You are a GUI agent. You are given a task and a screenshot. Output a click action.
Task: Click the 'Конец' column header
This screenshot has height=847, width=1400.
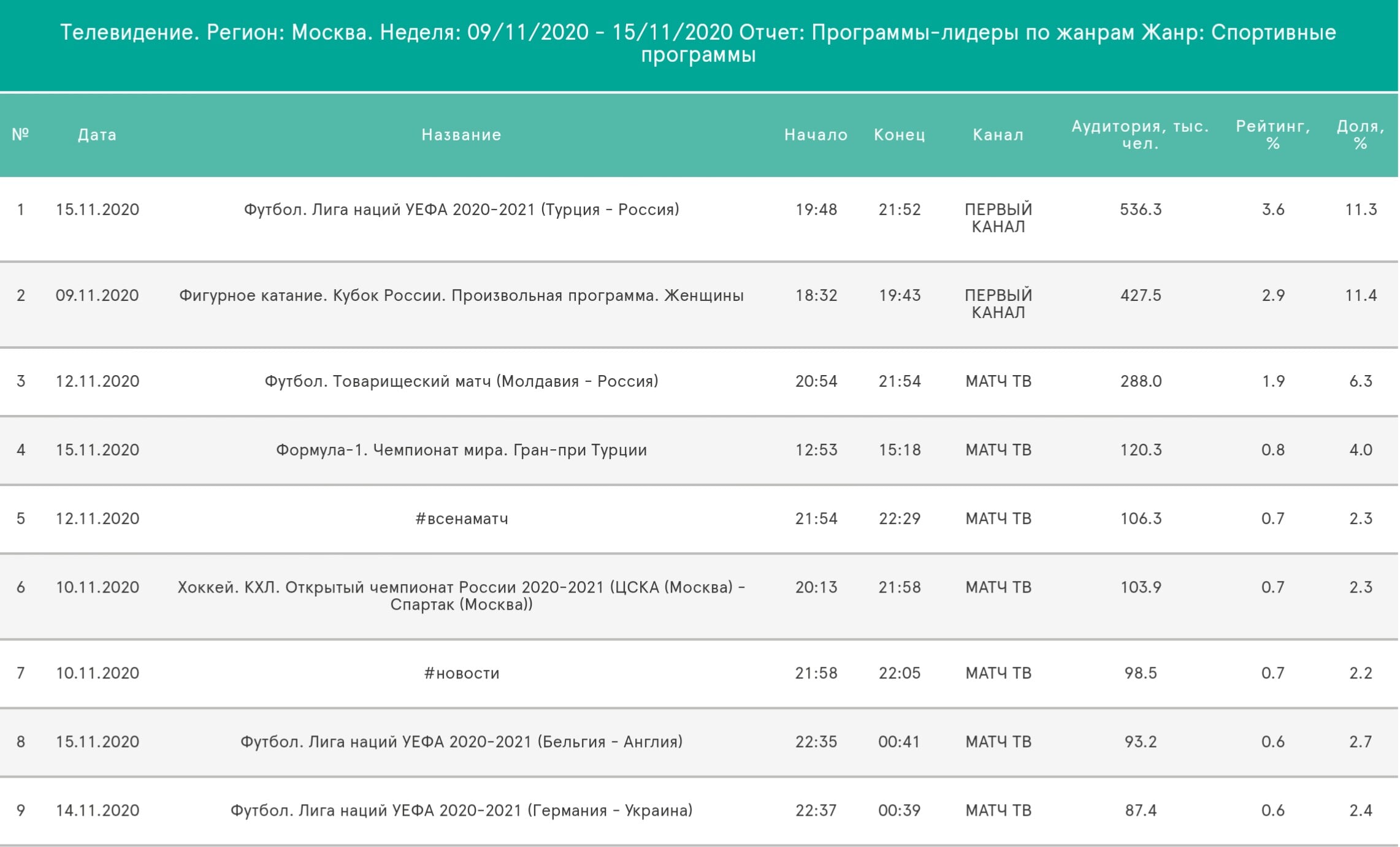pos(899,135)
